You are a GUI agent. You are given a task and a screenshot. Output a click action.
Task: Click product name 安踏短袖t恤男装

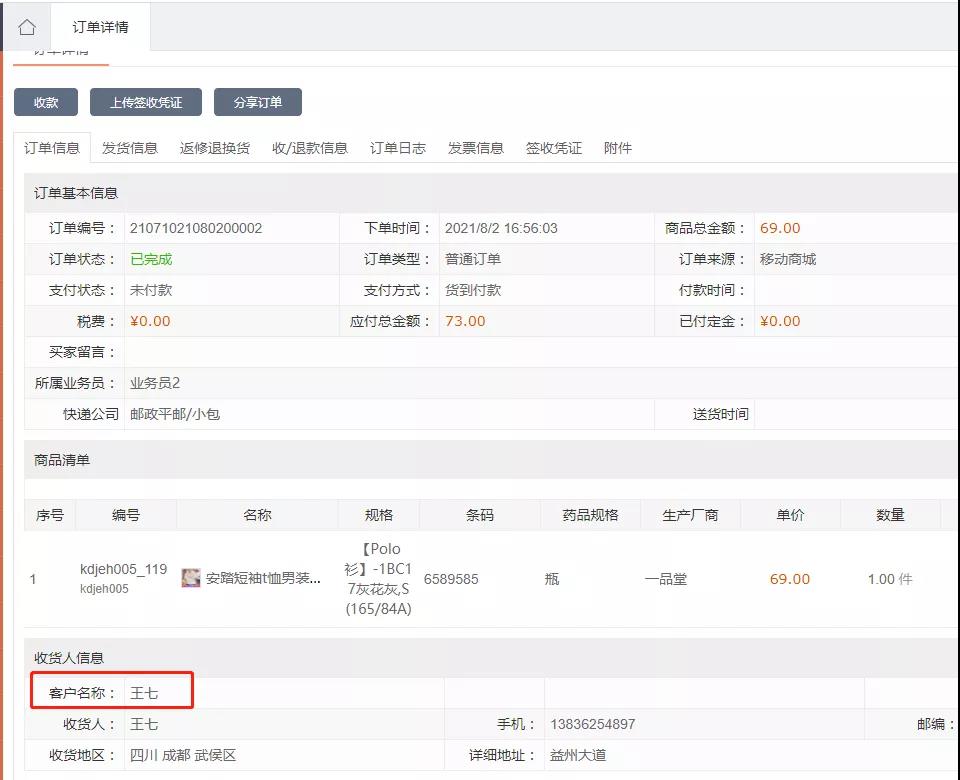(263, 579)
